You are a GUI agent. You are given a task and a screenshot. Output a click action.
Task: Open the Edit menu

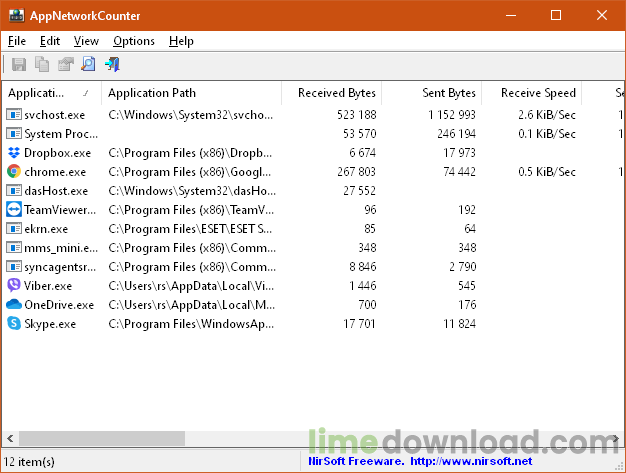50,41
